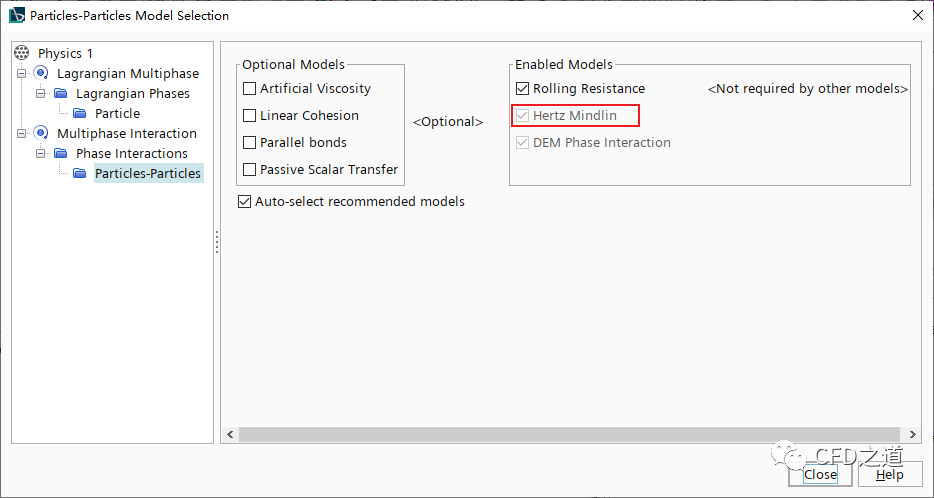Click the Phase Interactions folder icon
The width and height of the screenshot is (934, 498).
[60, 153]
